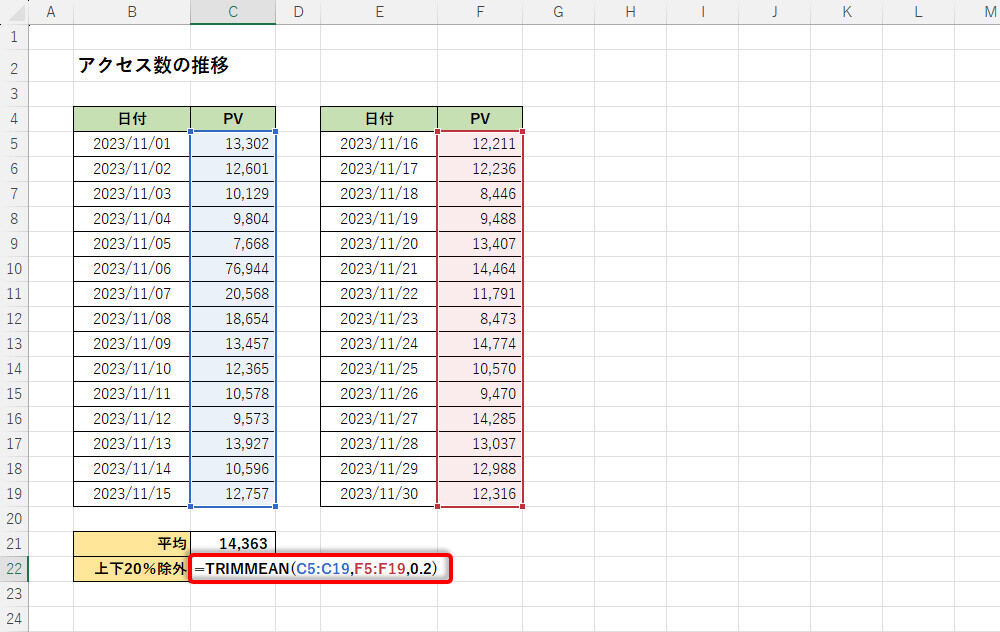Select cell with date 2023/11/28

click(x=379, y=443)
